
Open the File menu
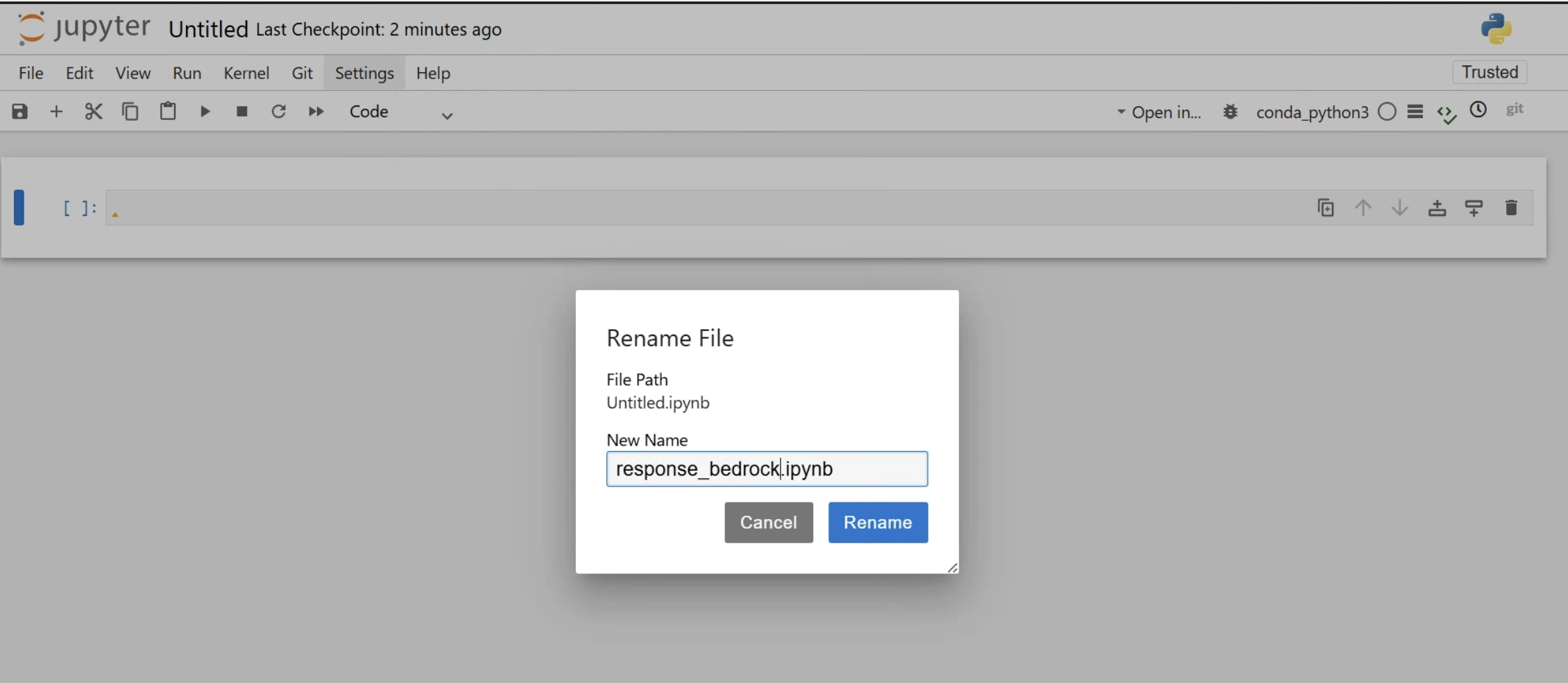point(31,73)
